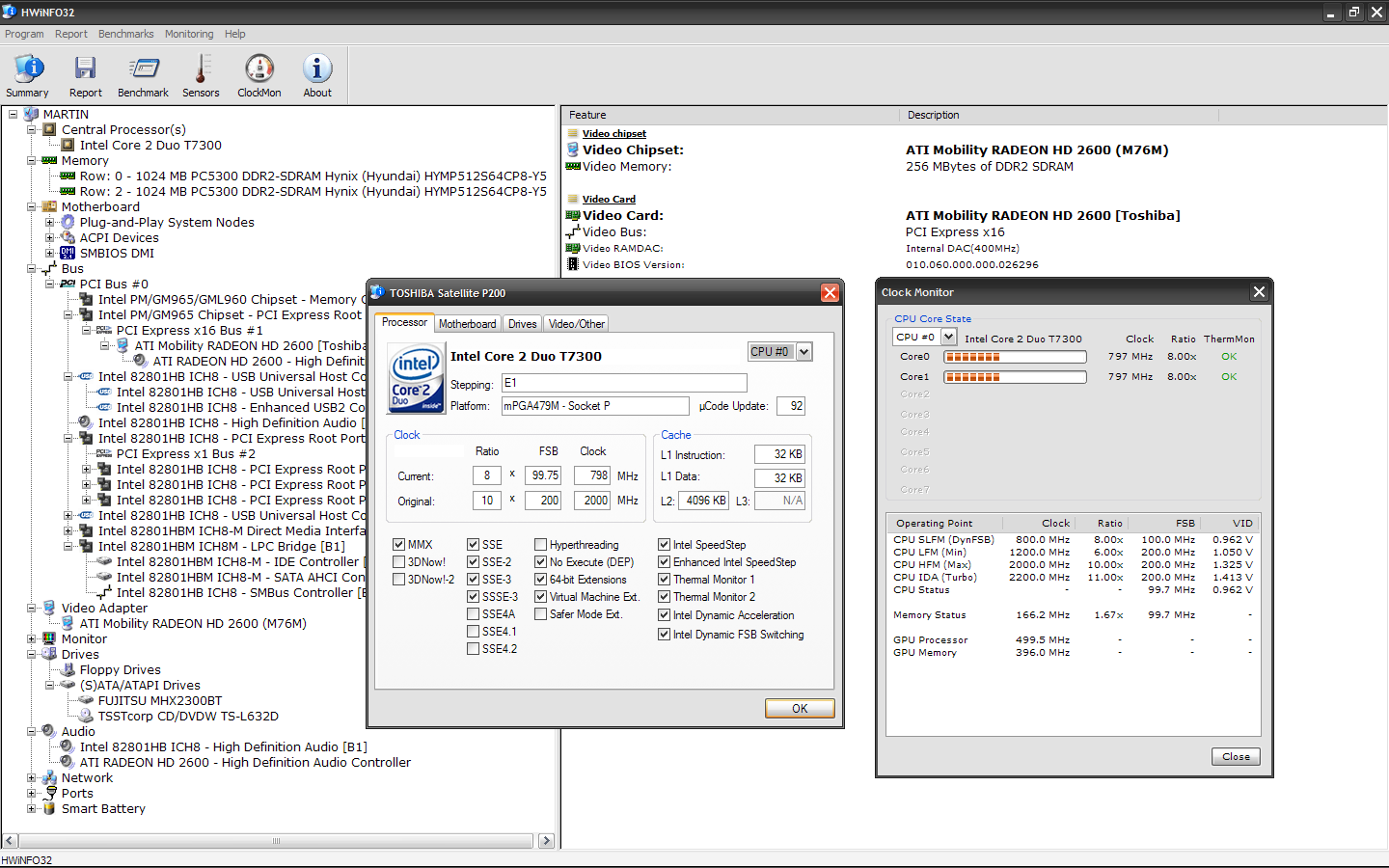The image size is (1389, 868).
Task: Switch to the Motherboard tab
Action: (x=467, y=324)
